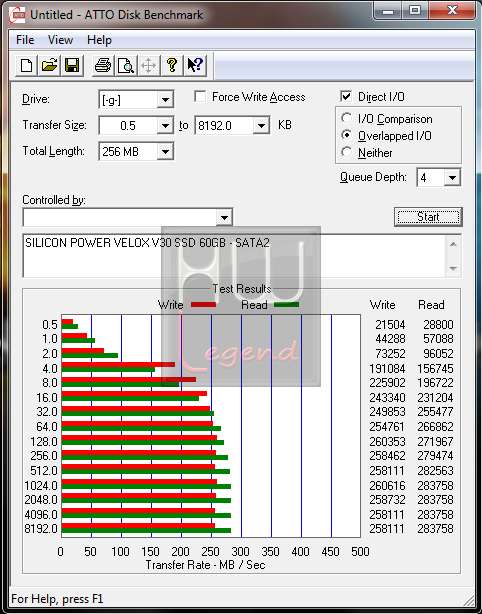Click the read value 279474
The height and width of the screenshot is (614, 482).
[435, 456]
